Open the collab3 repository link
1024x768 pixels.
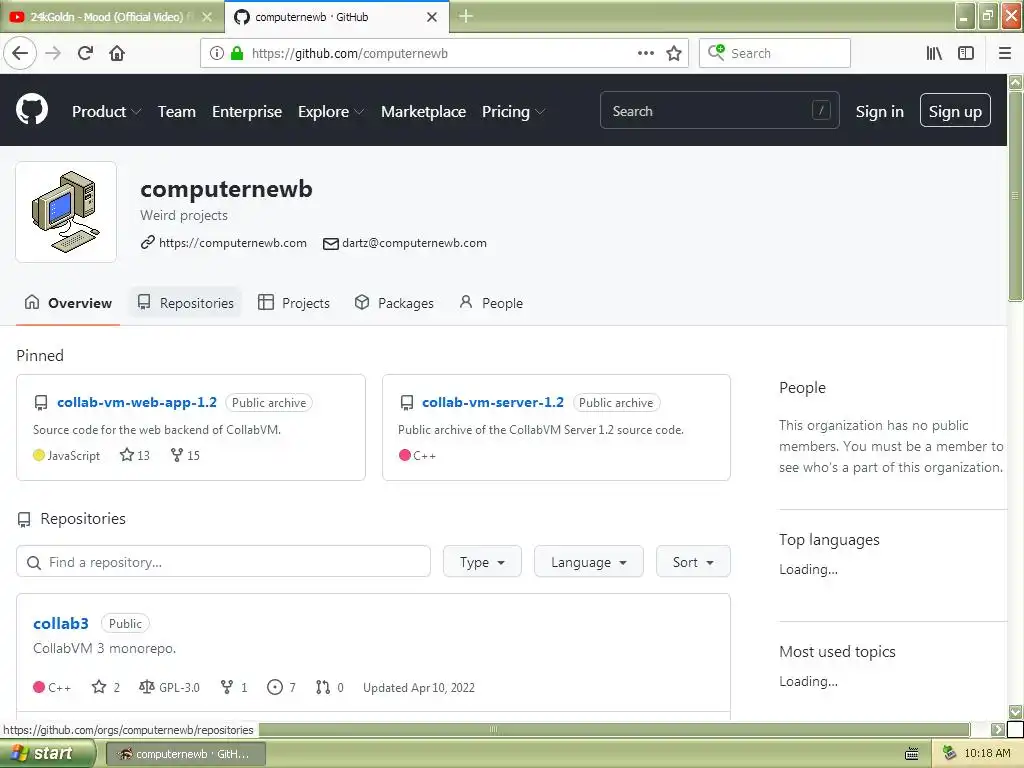(61, 624)
